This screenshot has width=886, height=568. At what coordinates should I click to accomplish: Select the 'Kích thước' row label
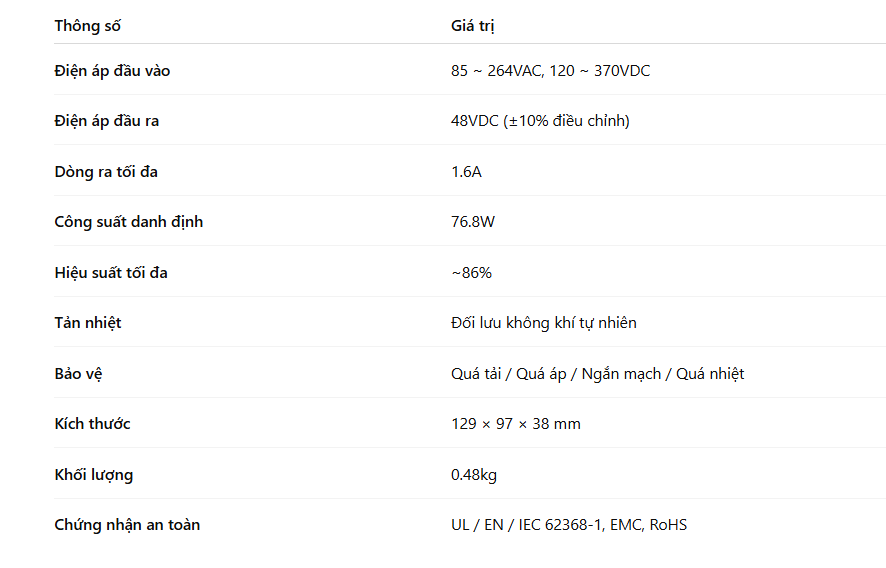pyautogui.click(x=92, y=424)
